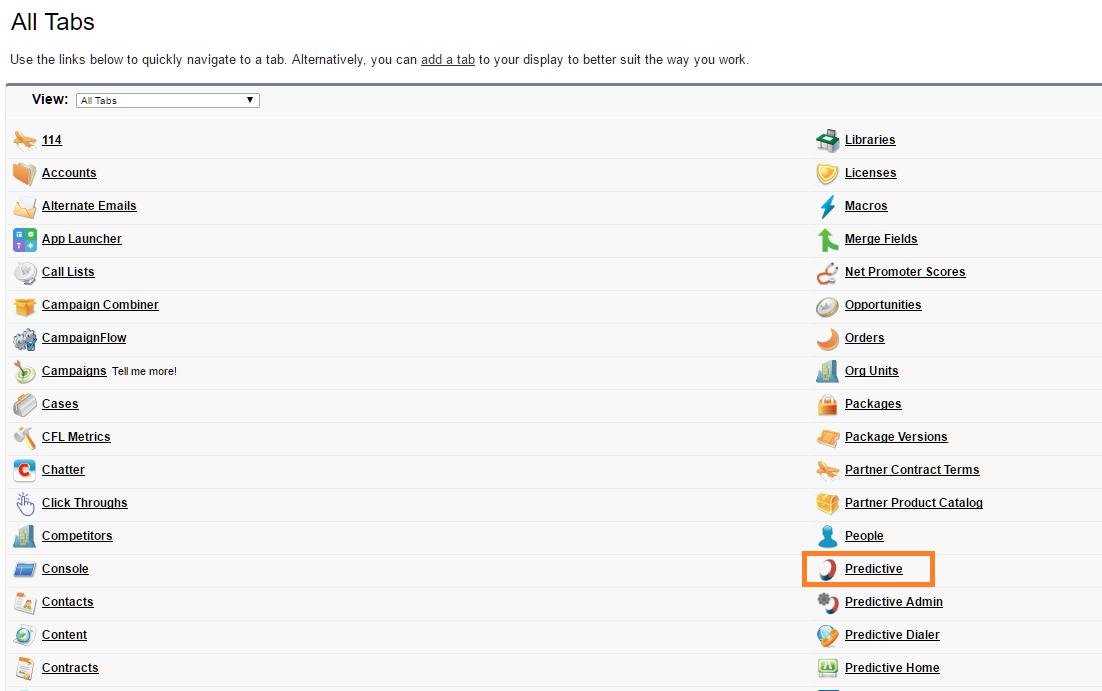This screenshot has height=691, width=1102.
Task: Click the Macros lightning bolt icon
Action: tap(827, 206)
